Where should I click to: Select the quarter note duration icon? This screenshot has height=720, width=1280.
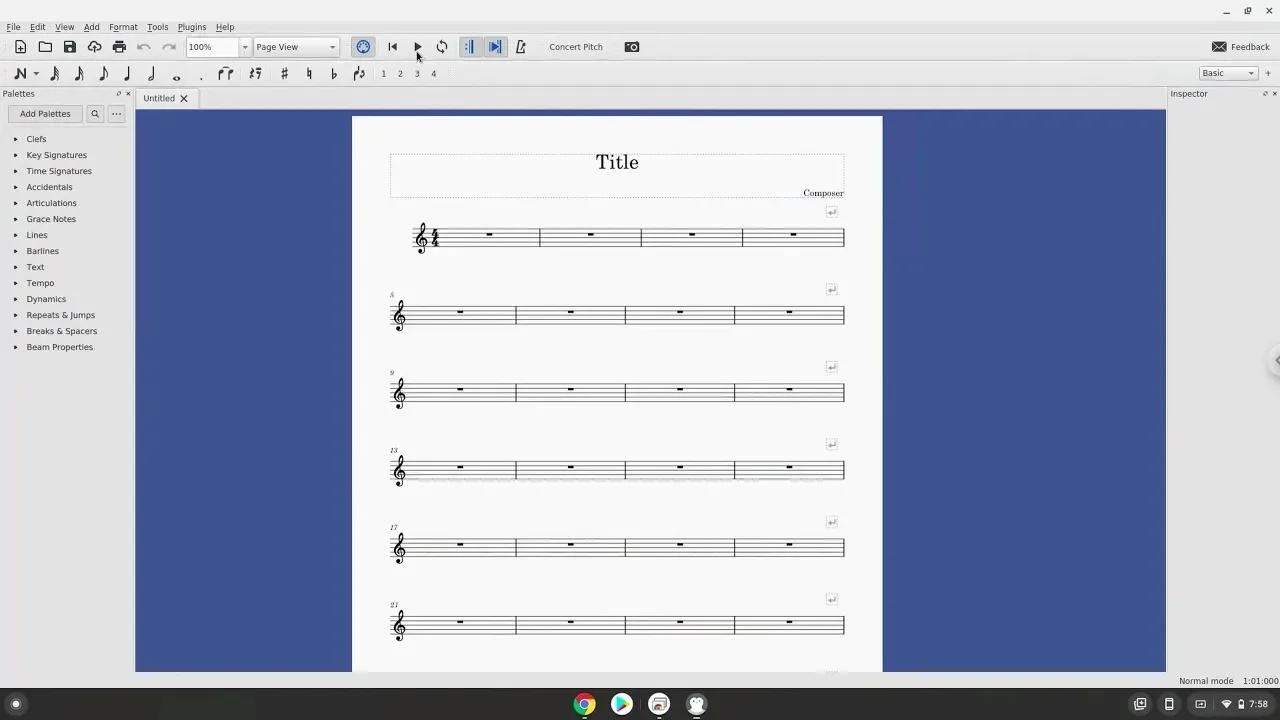(127, 73)
